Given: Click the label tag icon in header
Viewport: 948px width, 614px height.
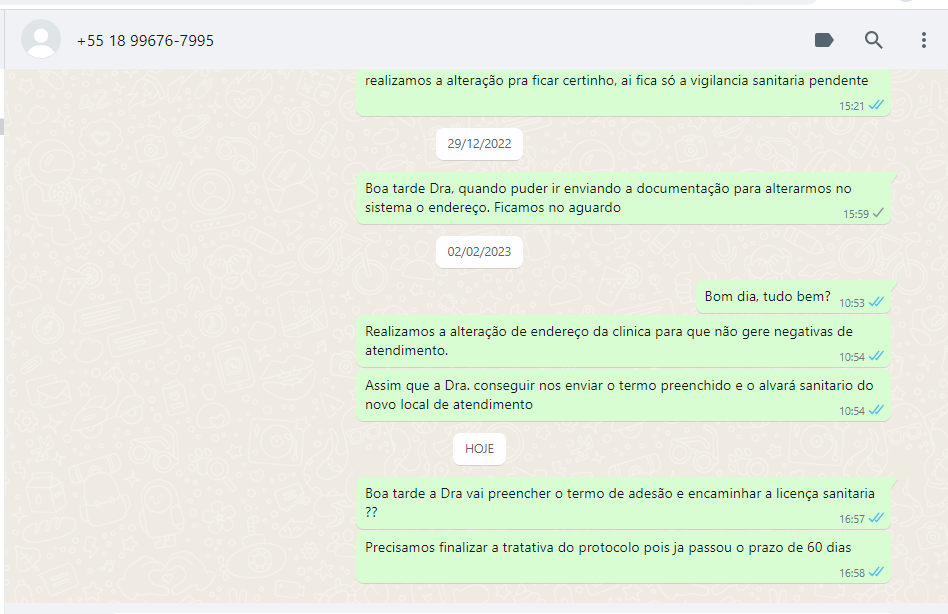Looking at the screenshot, I should point(824,40).
